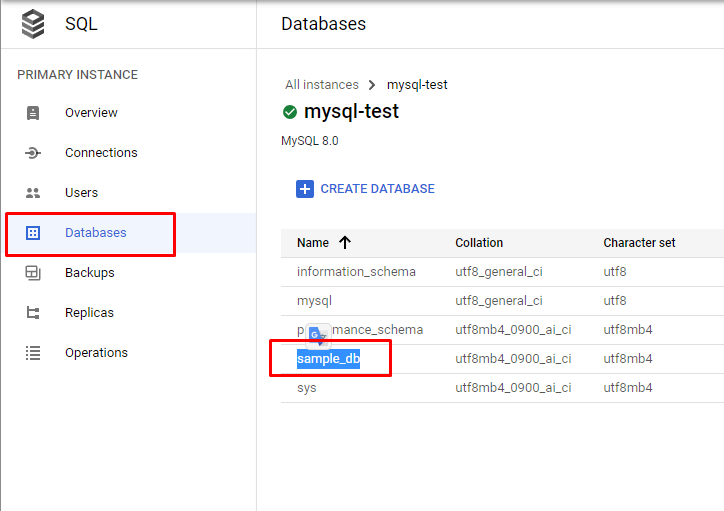
Task: Click the CREATE DATABASE button
Action: [x=377, y=189]
